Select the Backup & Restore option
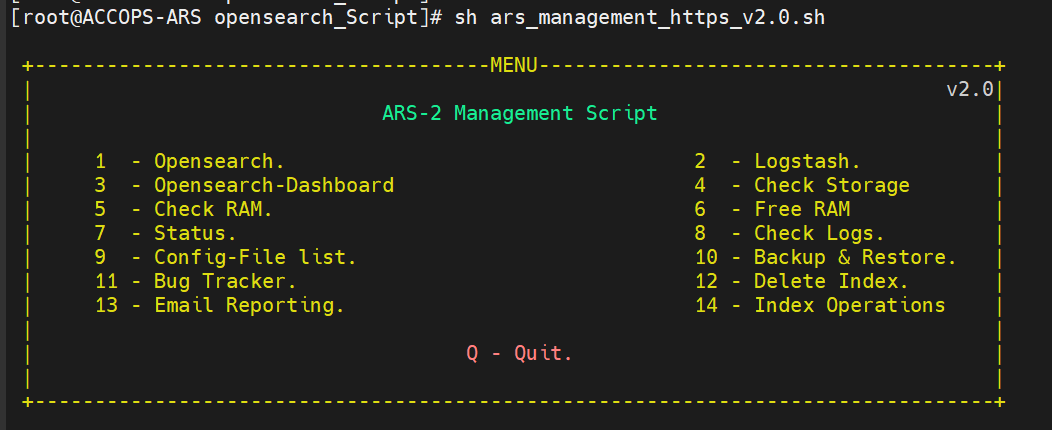 pyautogui.click(x=855, y=257)
